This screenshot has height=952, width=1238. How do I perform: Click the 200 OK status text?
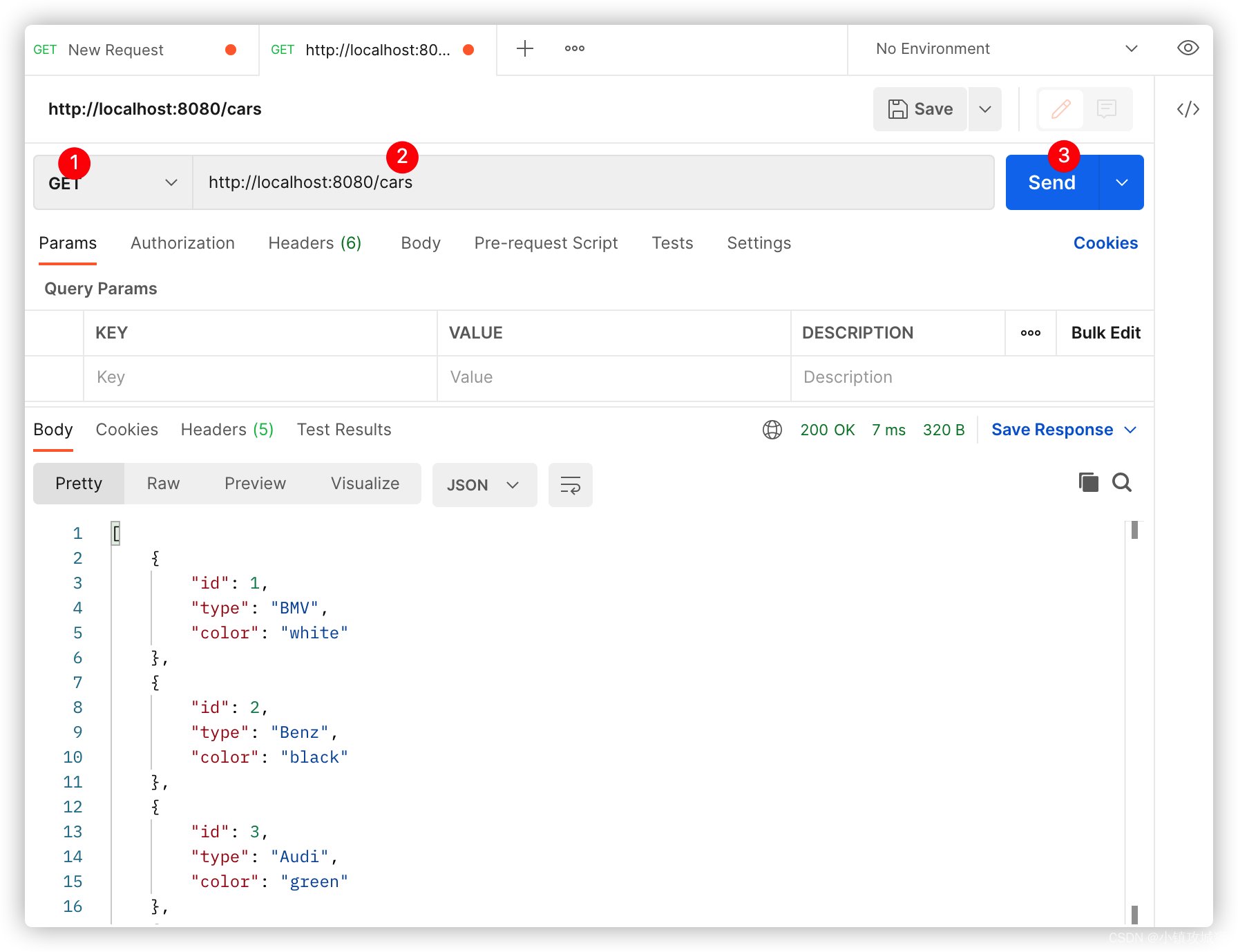(828, 430)
